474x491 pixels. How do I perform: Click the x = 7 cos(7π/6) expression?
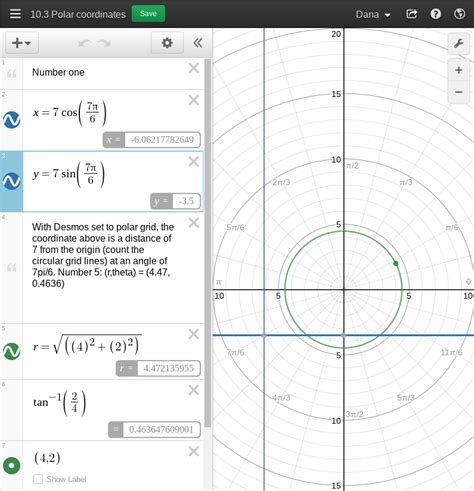[70, 113]
